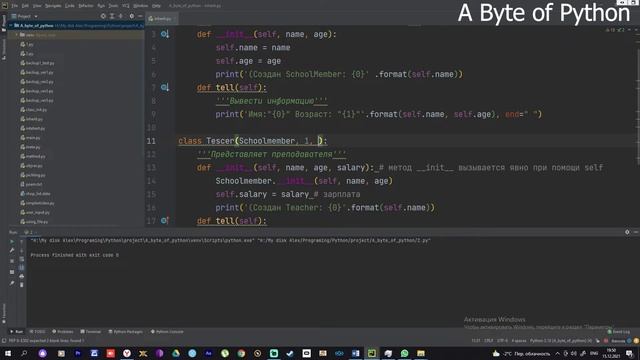Clear all Run console output with trash icon
640x360 pixels.
tap(22, 284)
